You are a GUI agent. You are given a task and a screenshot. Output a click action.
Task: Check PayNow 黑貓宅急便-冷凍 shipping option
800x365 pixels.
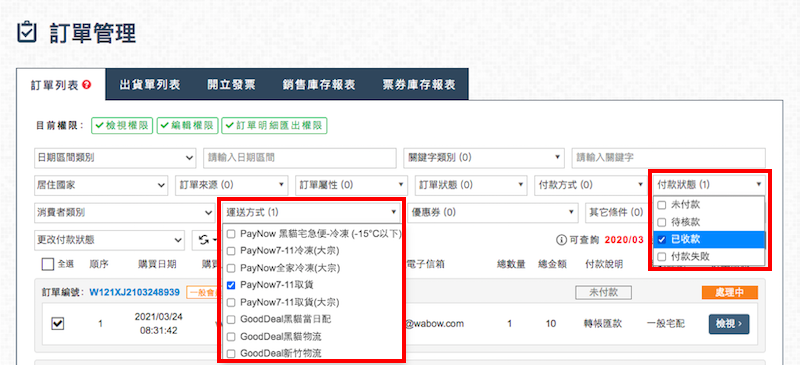tap(231, 234)
